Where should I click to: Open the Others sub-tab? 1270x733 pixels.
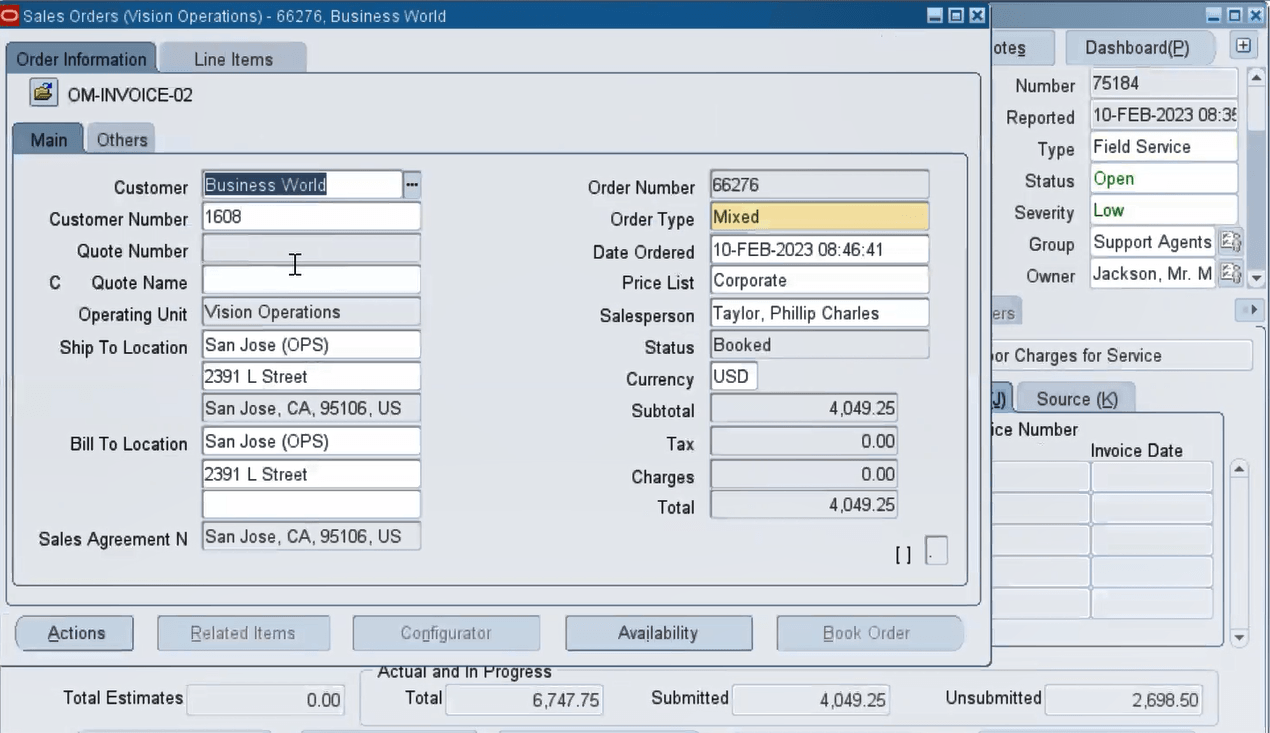pos(122,140)
